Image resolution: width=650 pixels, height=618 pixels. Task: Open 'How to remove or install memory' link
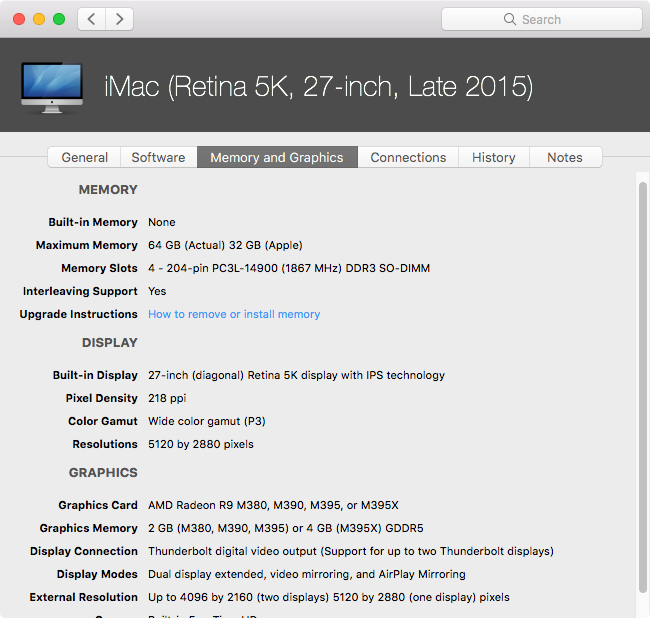click(x=234, y=314)
